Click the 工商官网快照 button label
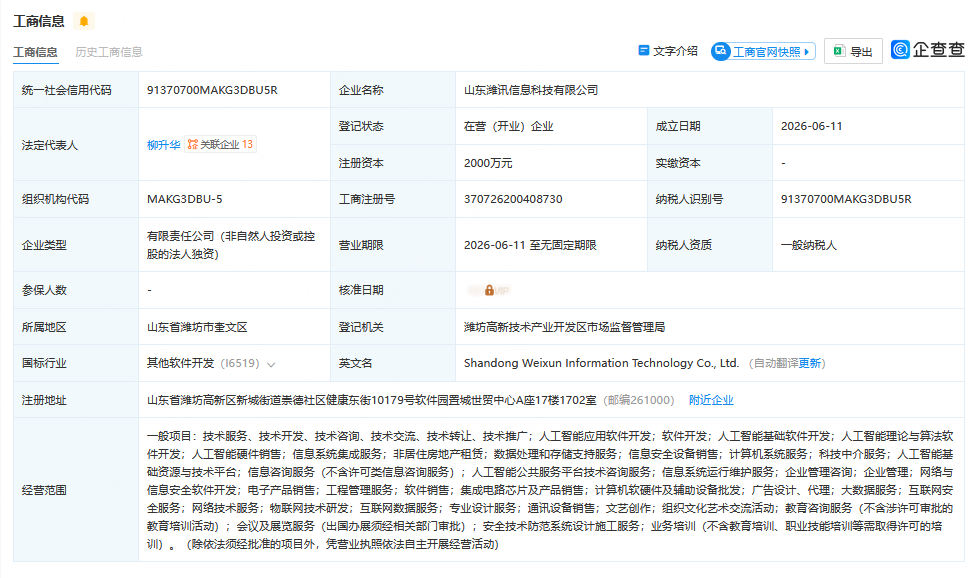Viewport: 973px width, 578px height. click(766, 52)
